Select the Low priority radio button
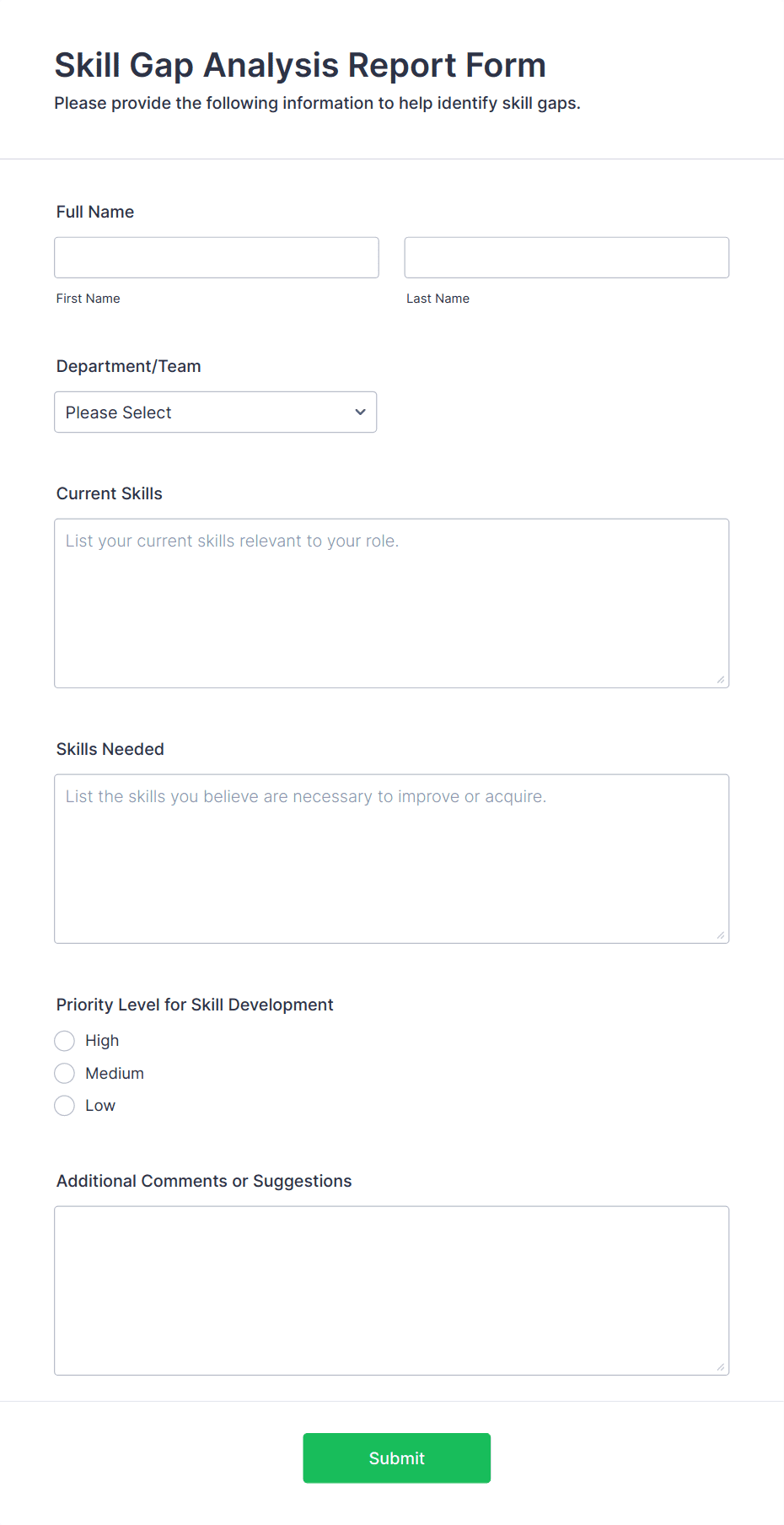 [x=64, y=1105]
